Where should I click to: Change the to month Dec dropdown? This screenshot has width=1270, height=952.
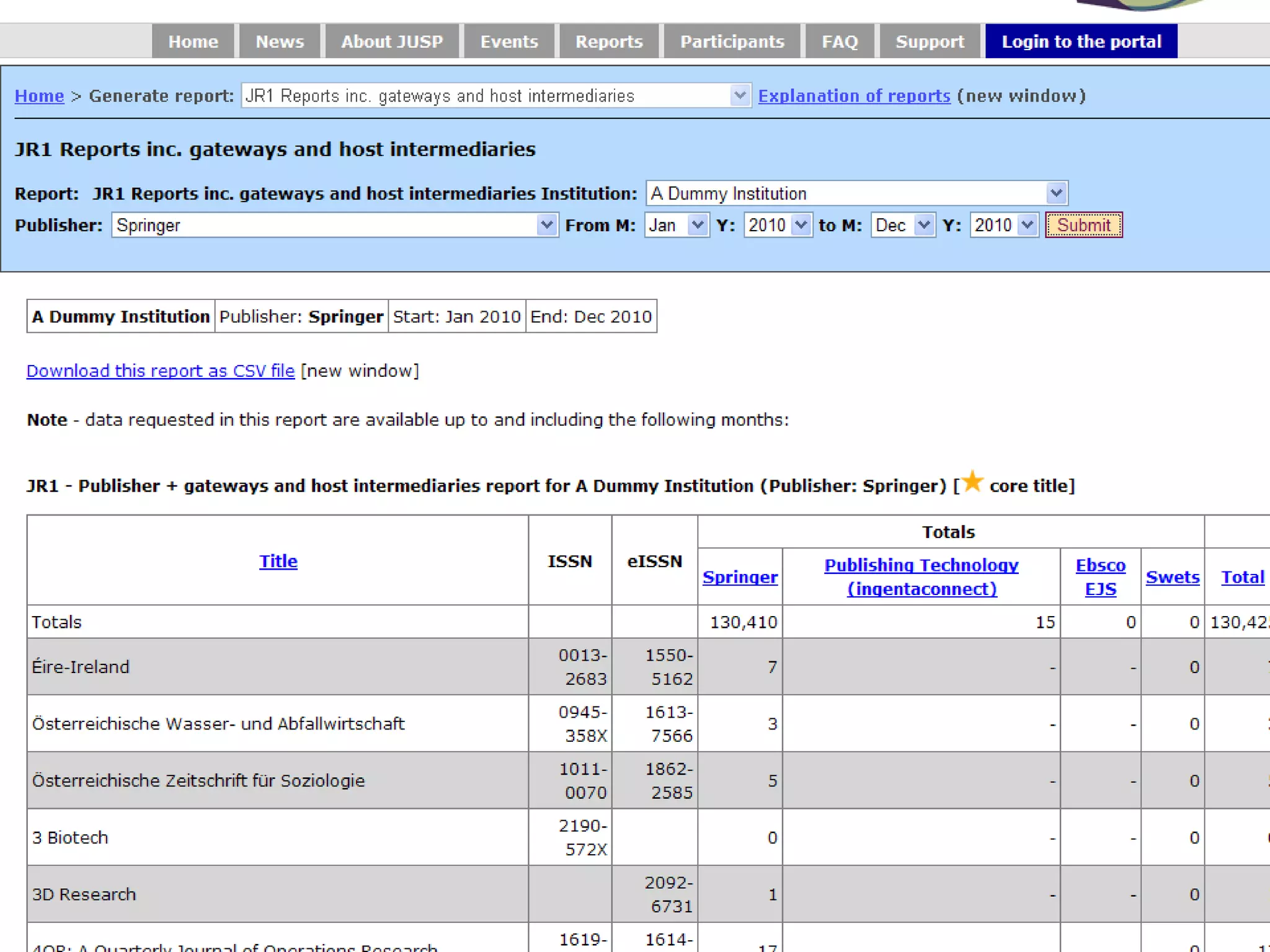pyautogui.click(x=902, y=225)
